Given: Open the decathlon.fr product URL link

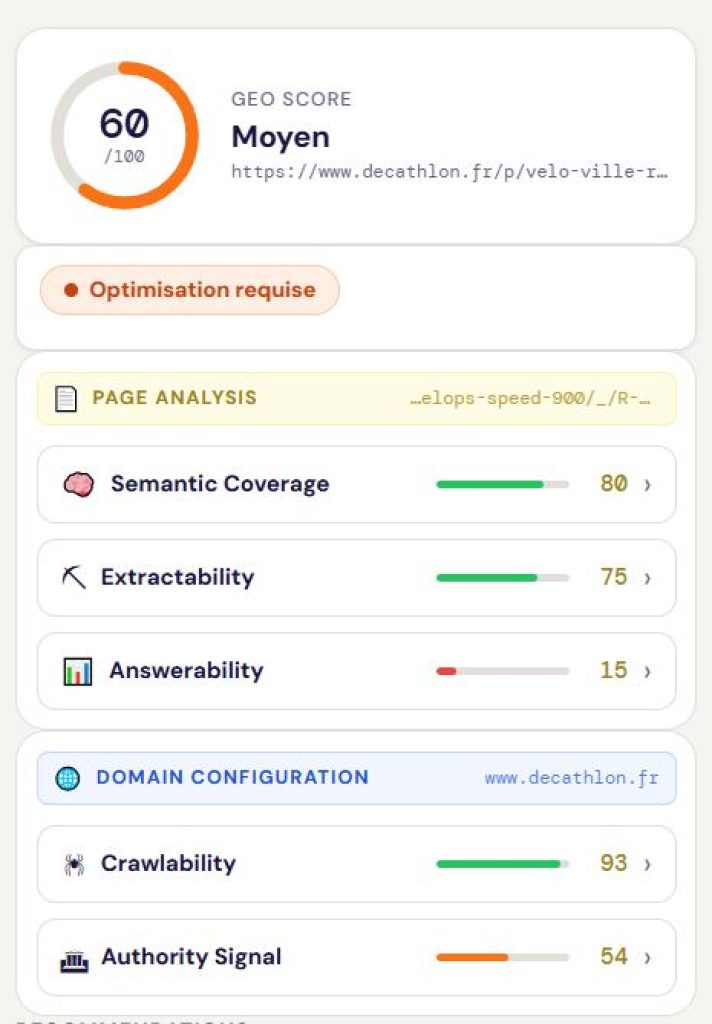Looking at the screenshot, I should 450,170.
